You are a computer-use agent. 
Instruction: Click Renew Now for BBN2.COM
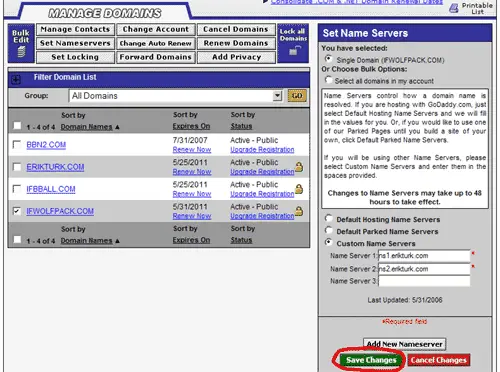click(x=192, y=150)
